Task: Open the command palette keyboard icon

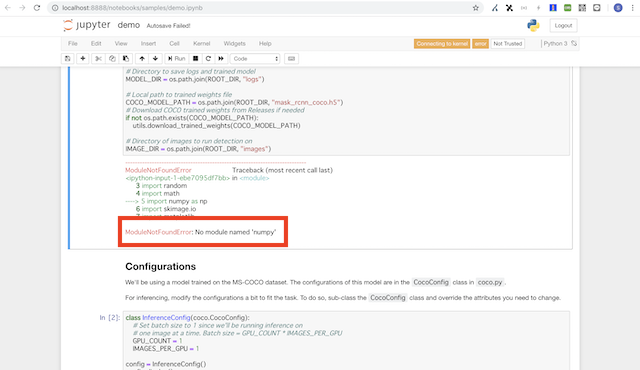Action: 291,59
